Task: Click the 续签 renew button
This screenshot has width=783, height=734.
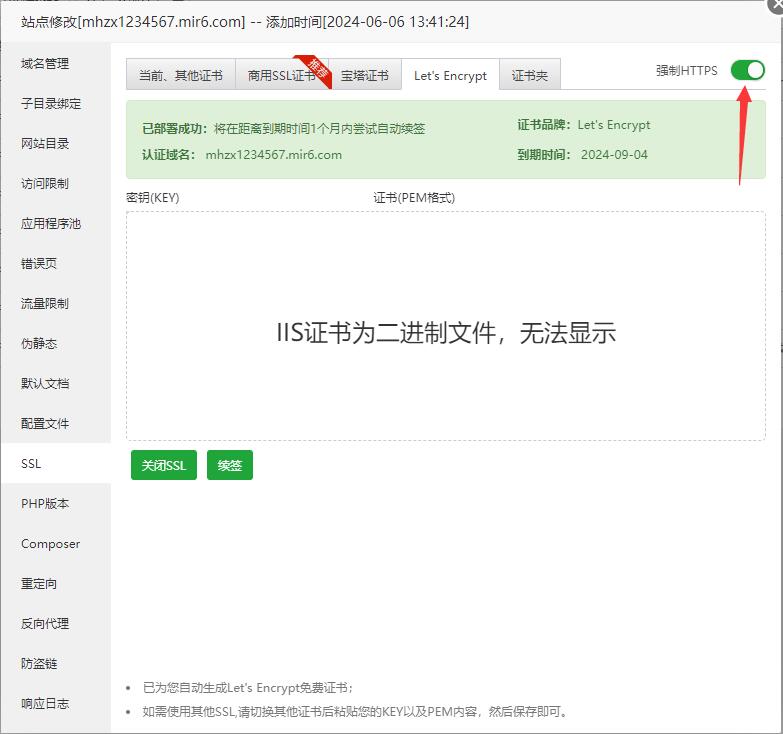Action: click(x=230, y=465)
